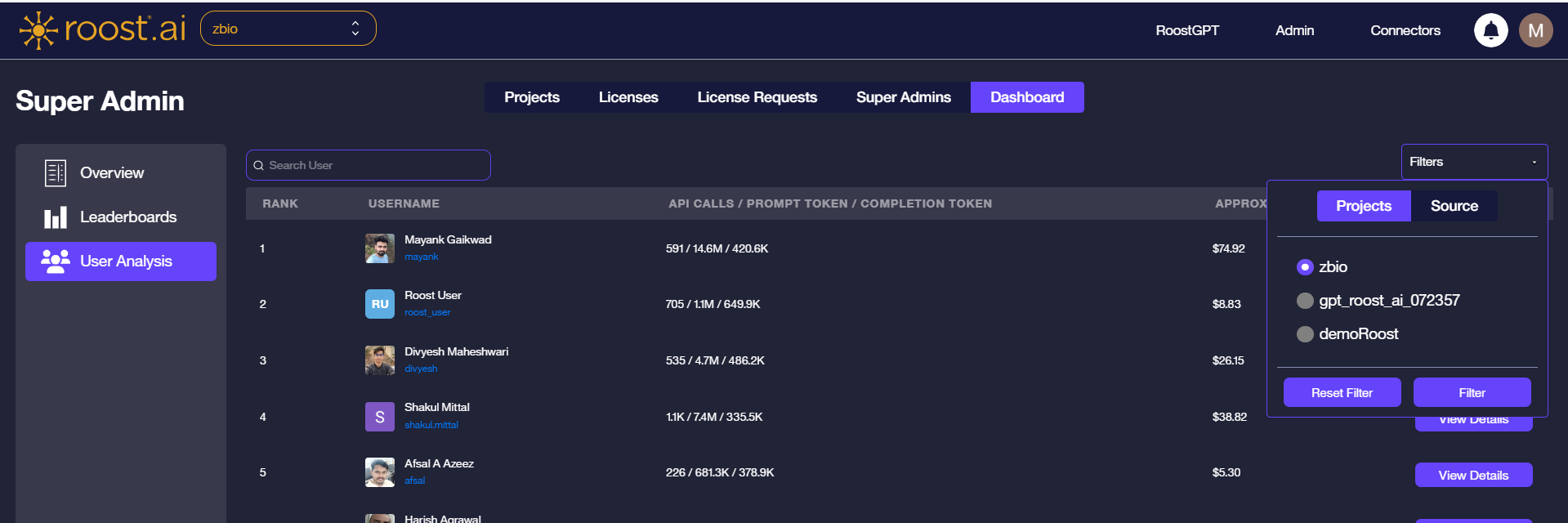This screenshot has width=1568, height=523.
Task: Open the User Analysis sidebar item
Action: coord(121,261)
